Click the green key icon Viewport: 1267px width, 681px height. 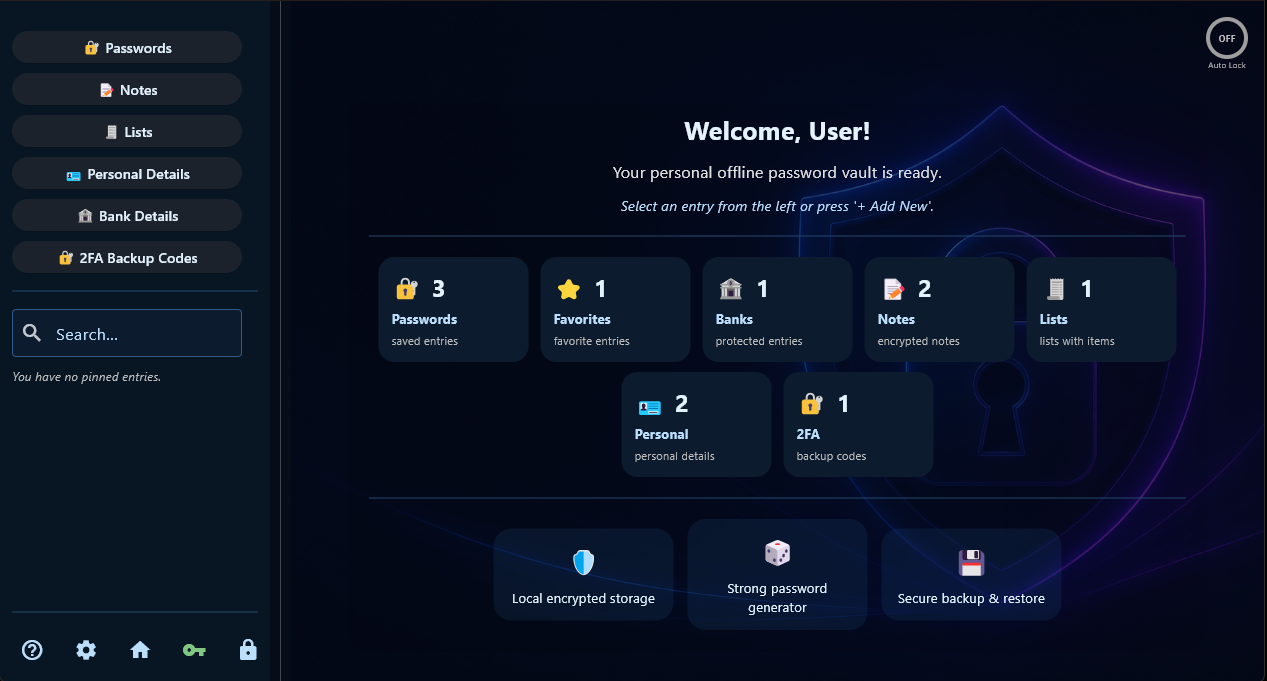coord(194,650)
